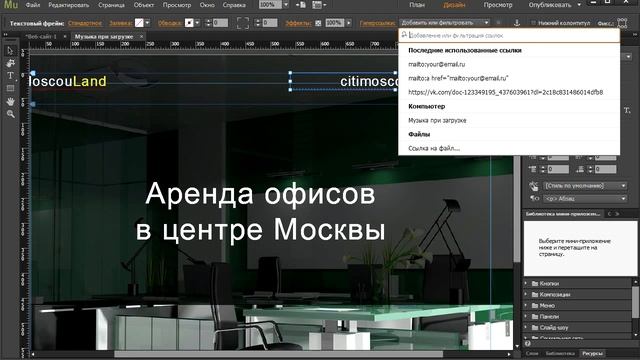Open the Справка menu

(x=234, y=5)
